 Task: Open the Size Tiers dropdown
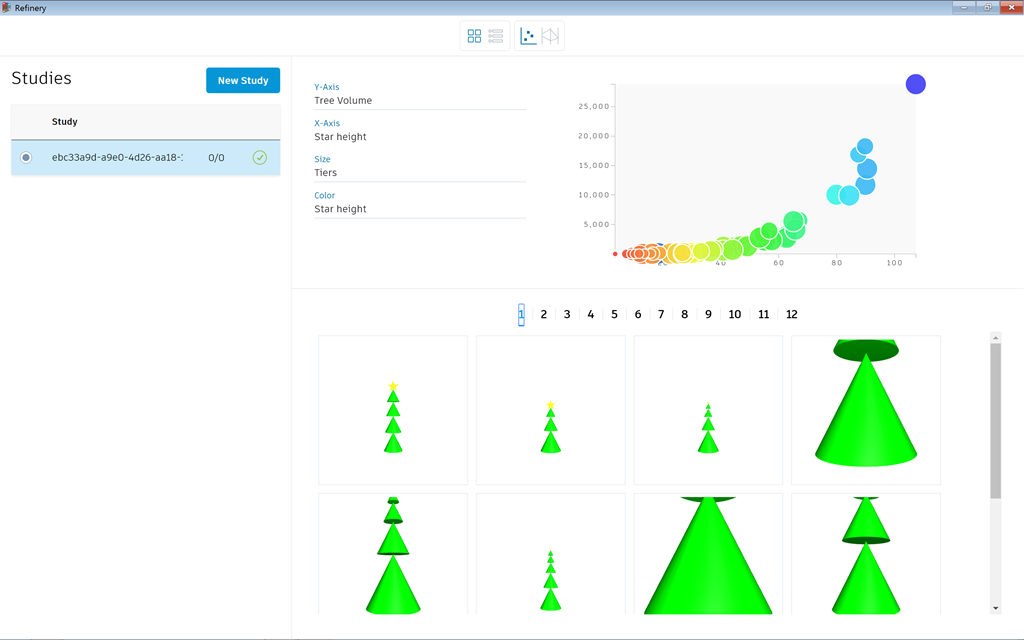pos(420,173)
